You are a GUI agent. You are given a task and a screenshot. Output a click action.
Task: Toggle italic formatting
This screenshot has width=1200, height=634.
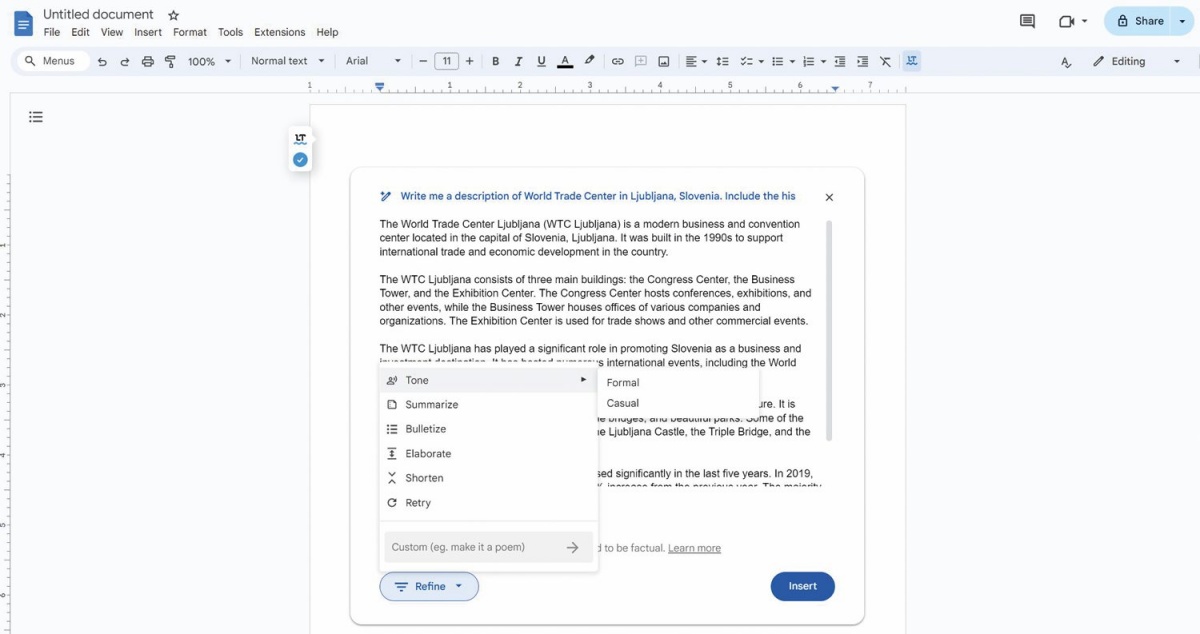[x=518, y=61]
